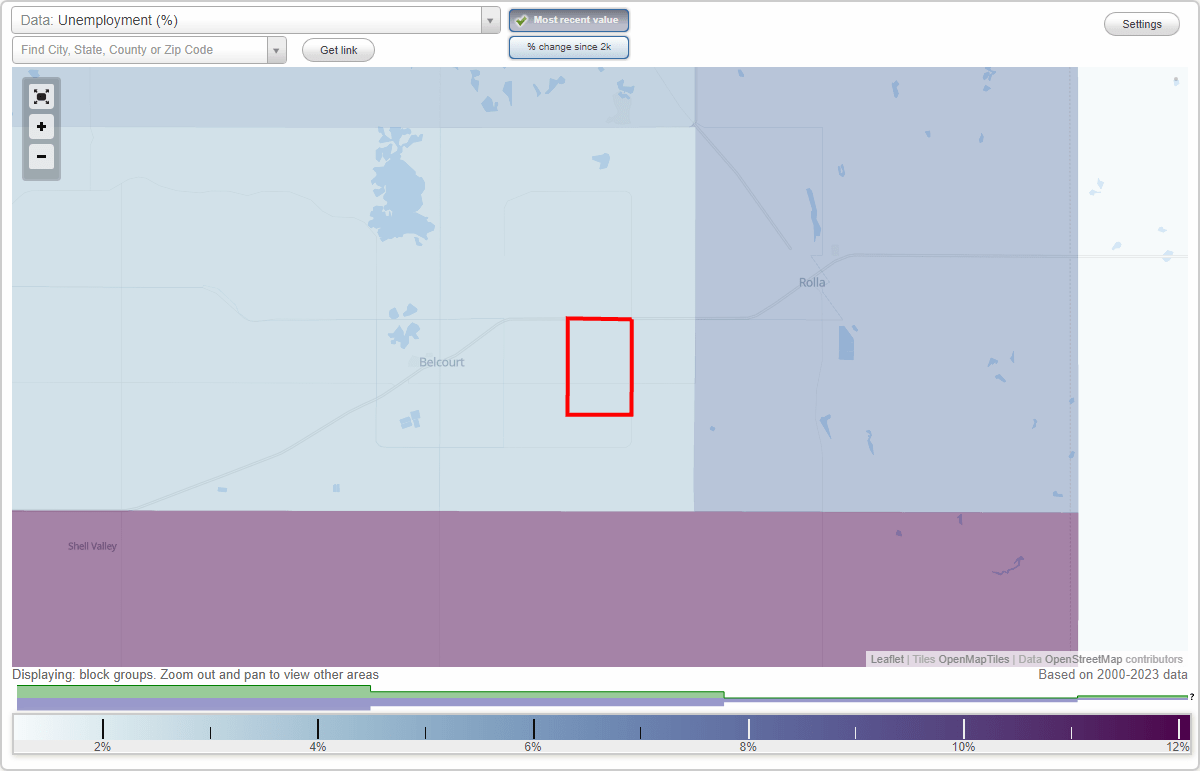
Task: Click the 6% label on the legend
Action: (533, 747)
